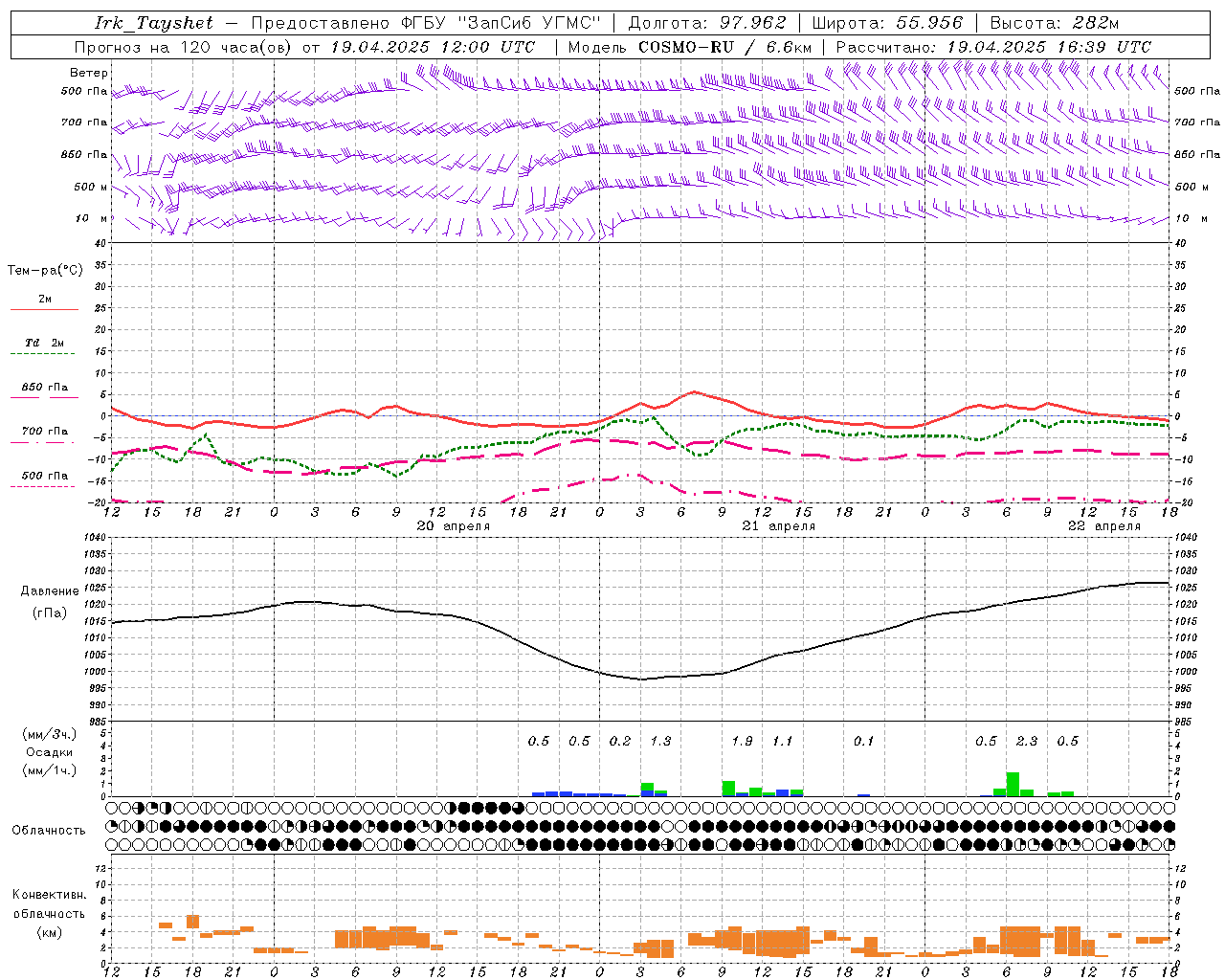Click the 3-hour precipitation value 0.1
Image resolution: width=1225 pixels, height=980 pixels.
tap(864, 741)
